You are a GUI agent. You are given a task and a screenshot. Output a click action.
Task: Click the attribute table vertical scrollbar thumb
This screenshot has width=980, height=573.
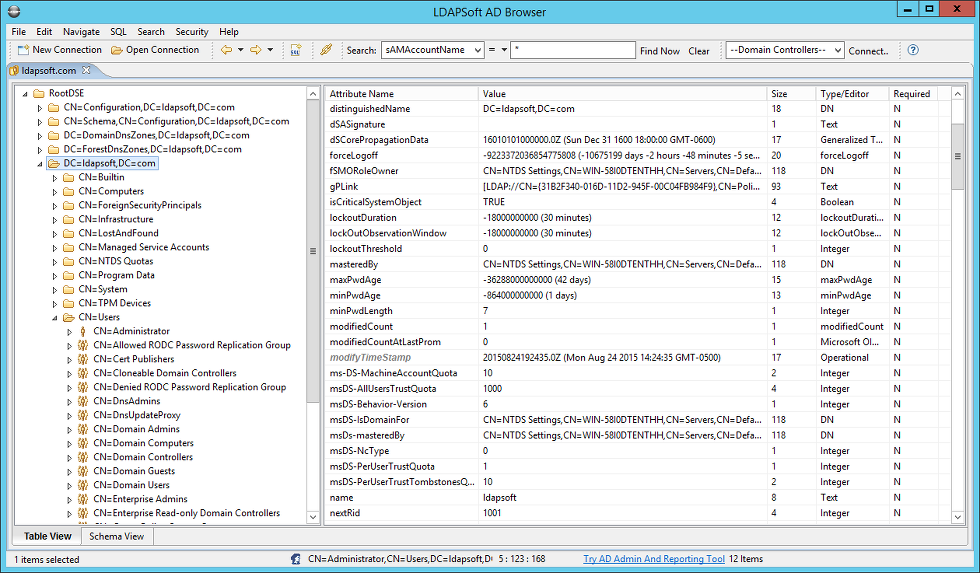[x=958, y=156]
